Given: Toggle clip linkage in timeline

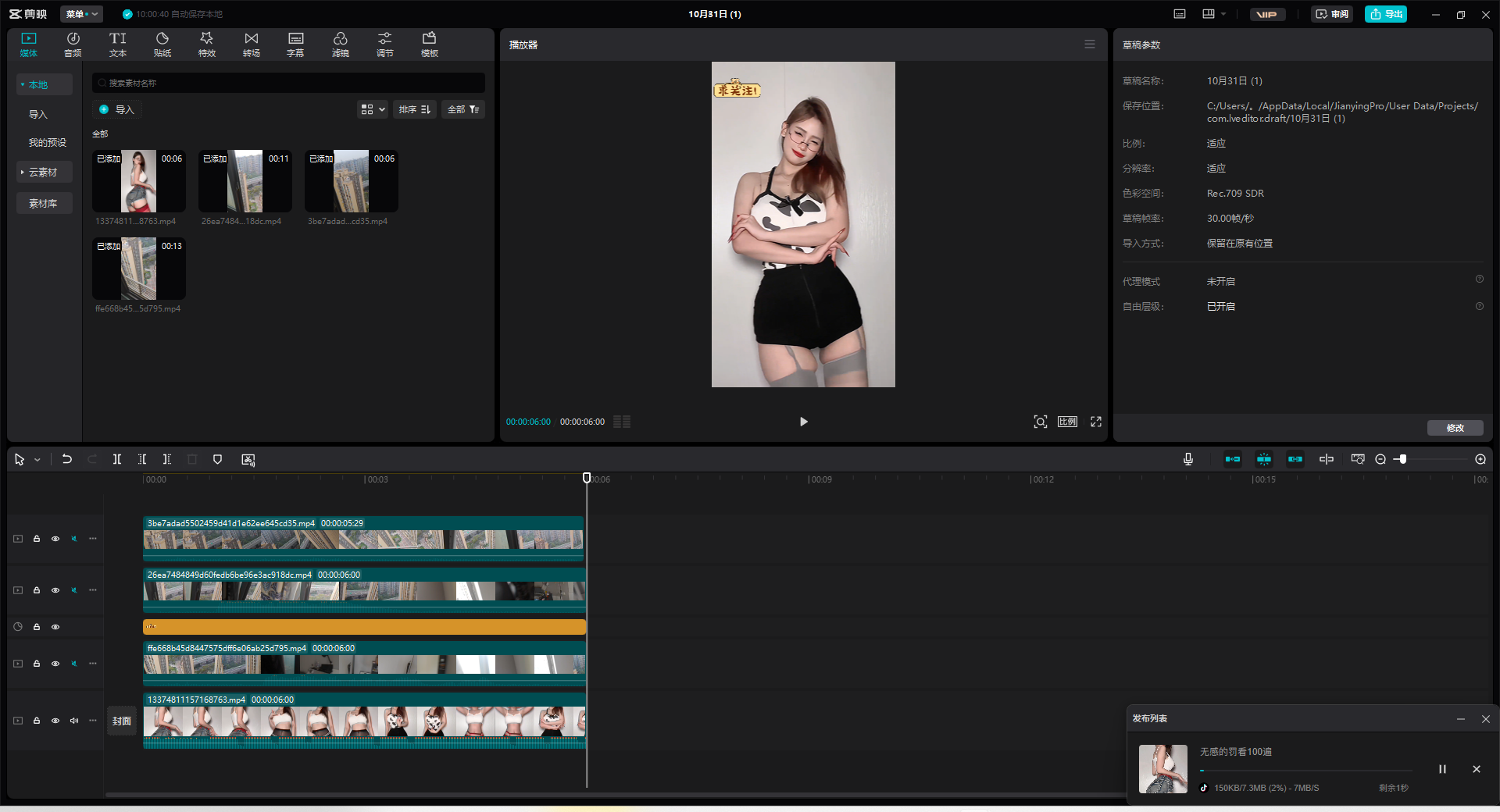Looking at the screenshot, I should tap(1295, 459).
